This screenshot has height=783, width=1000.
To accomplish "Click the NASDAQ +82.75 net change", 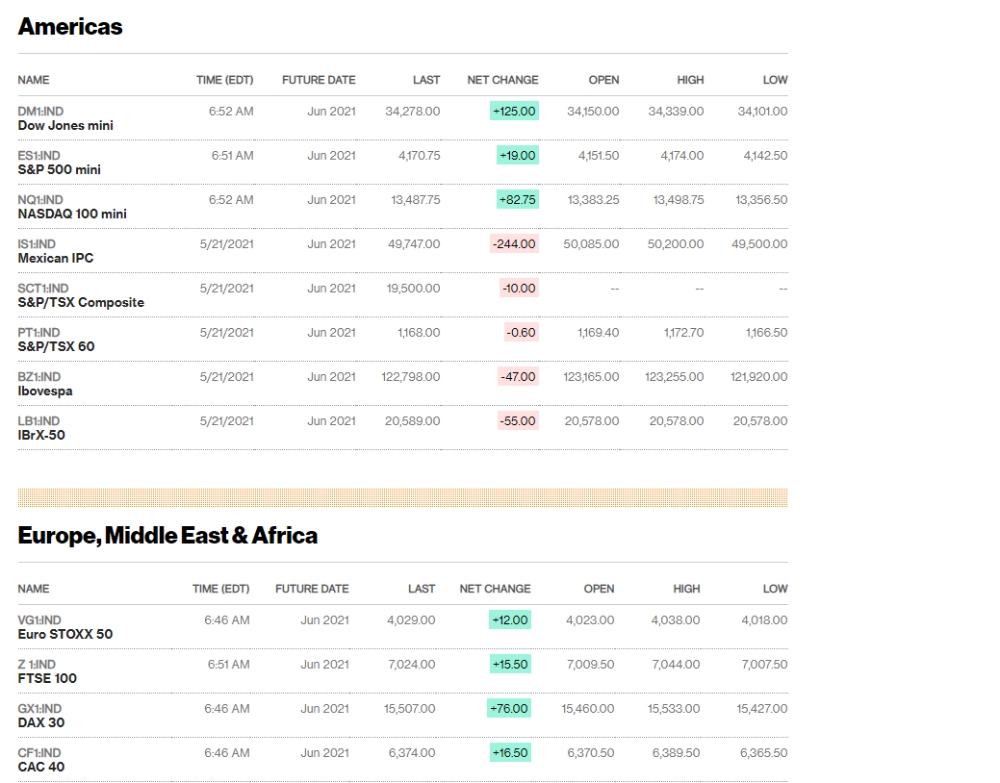I will [x=518, y=200].
